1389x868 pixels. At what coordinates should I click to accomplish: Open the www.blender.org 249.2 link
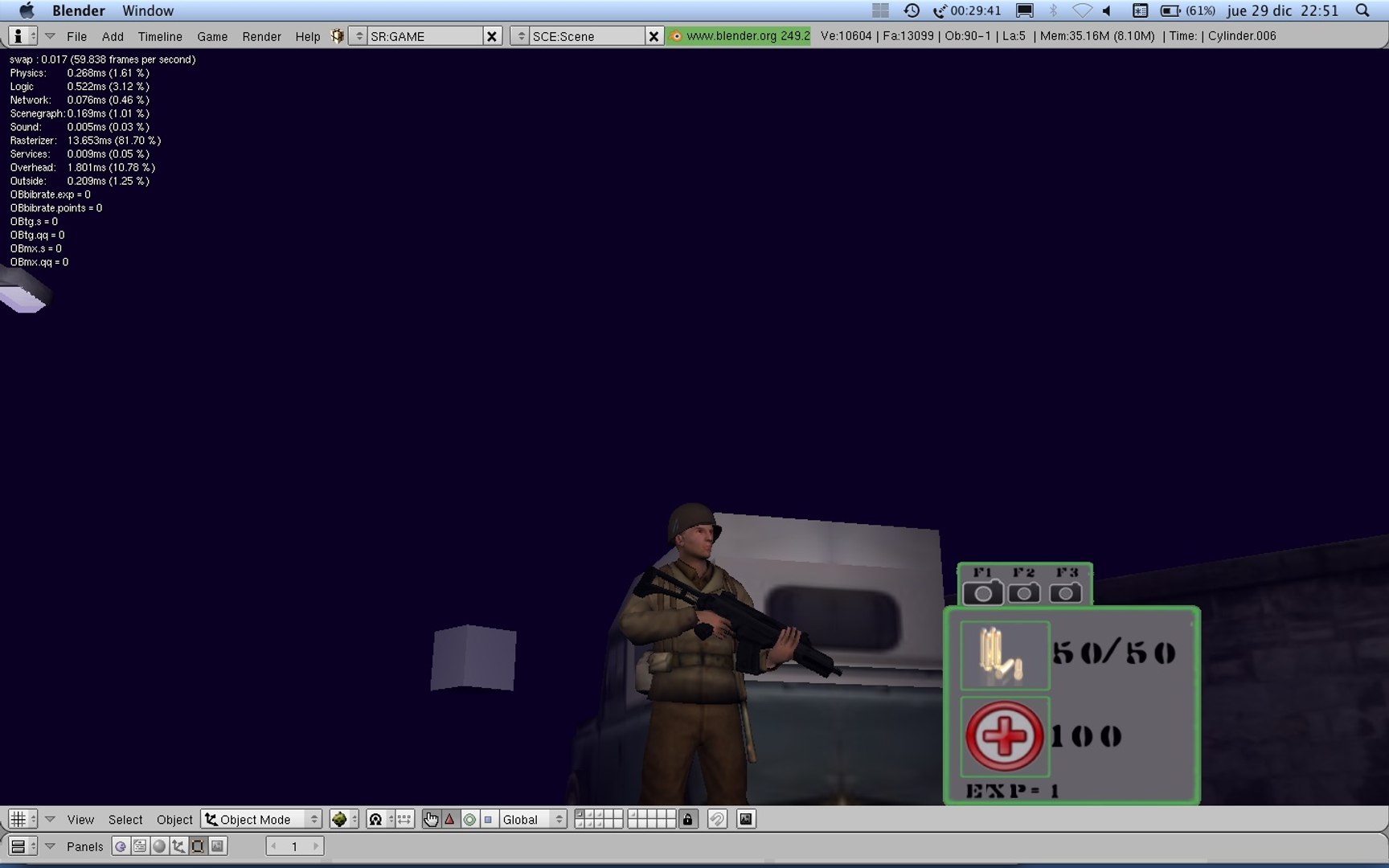[739, 36]
